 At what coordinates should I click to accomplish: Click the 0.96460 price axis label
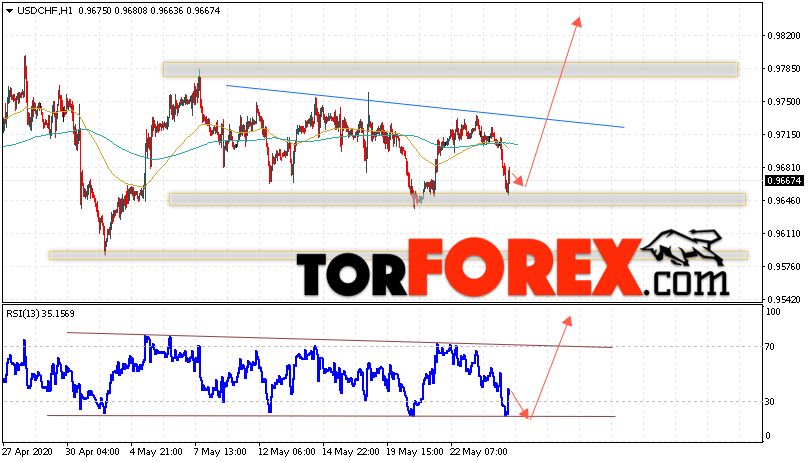[x=784, y=201]
